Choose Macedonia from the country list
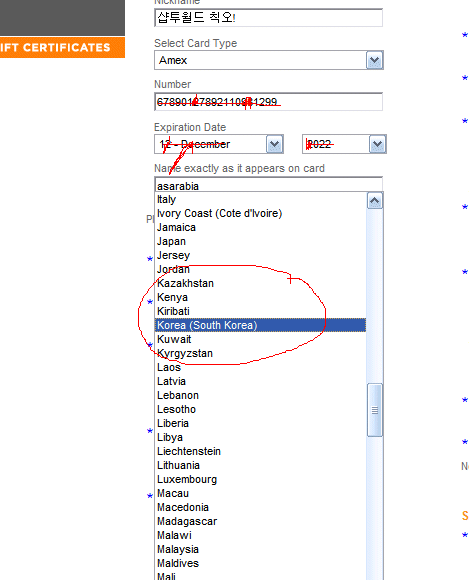Viewport: 469px width, 580px height. (x=260, y=507)
